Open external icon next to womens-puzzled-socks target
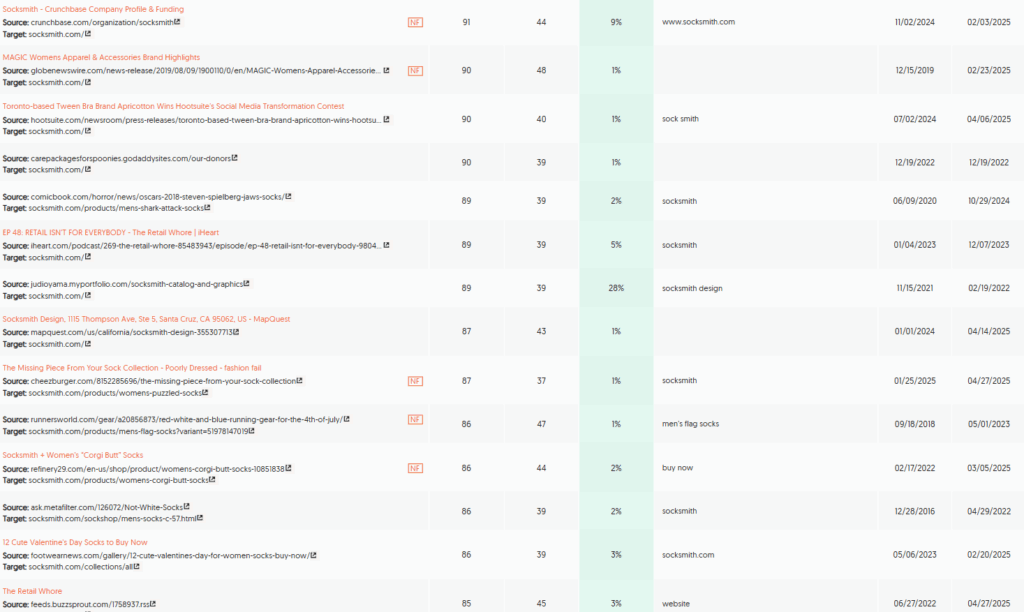 205,393
